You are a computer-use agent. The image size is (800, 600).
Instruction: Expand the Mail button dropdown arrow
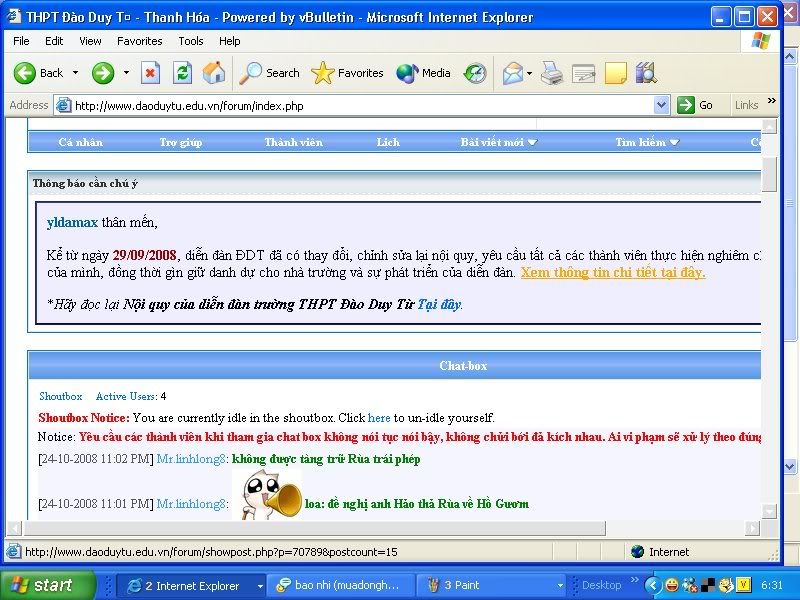[528, 73]
